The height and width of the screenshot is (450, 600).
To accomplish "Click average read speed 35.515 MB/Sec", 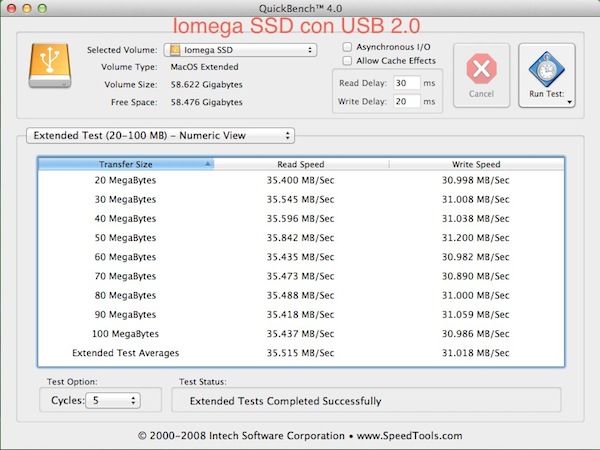I will pos(300,353).
